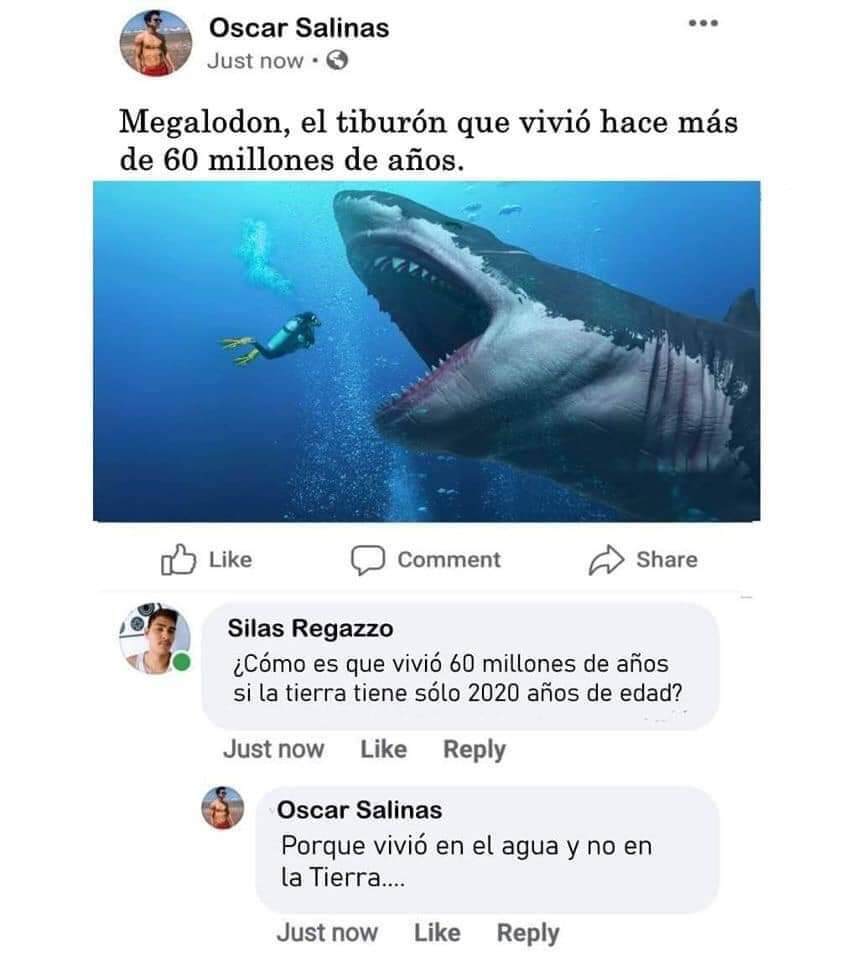Open the Oscar Salinas name in the reply
Viewport: 851px width, 959px height.
coord(359,810)
